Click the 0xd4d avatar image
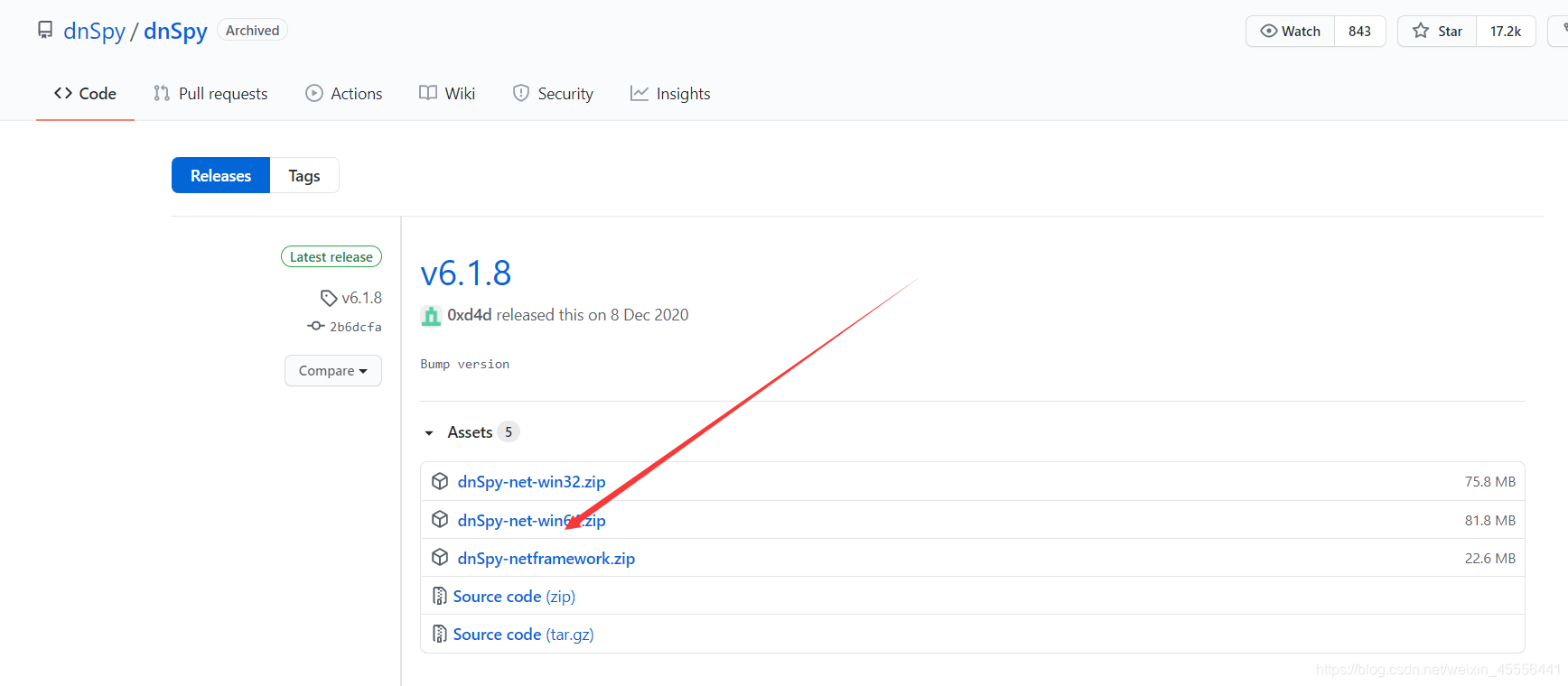The width and height of the screenshot is (1568, 686). (431, 315)
